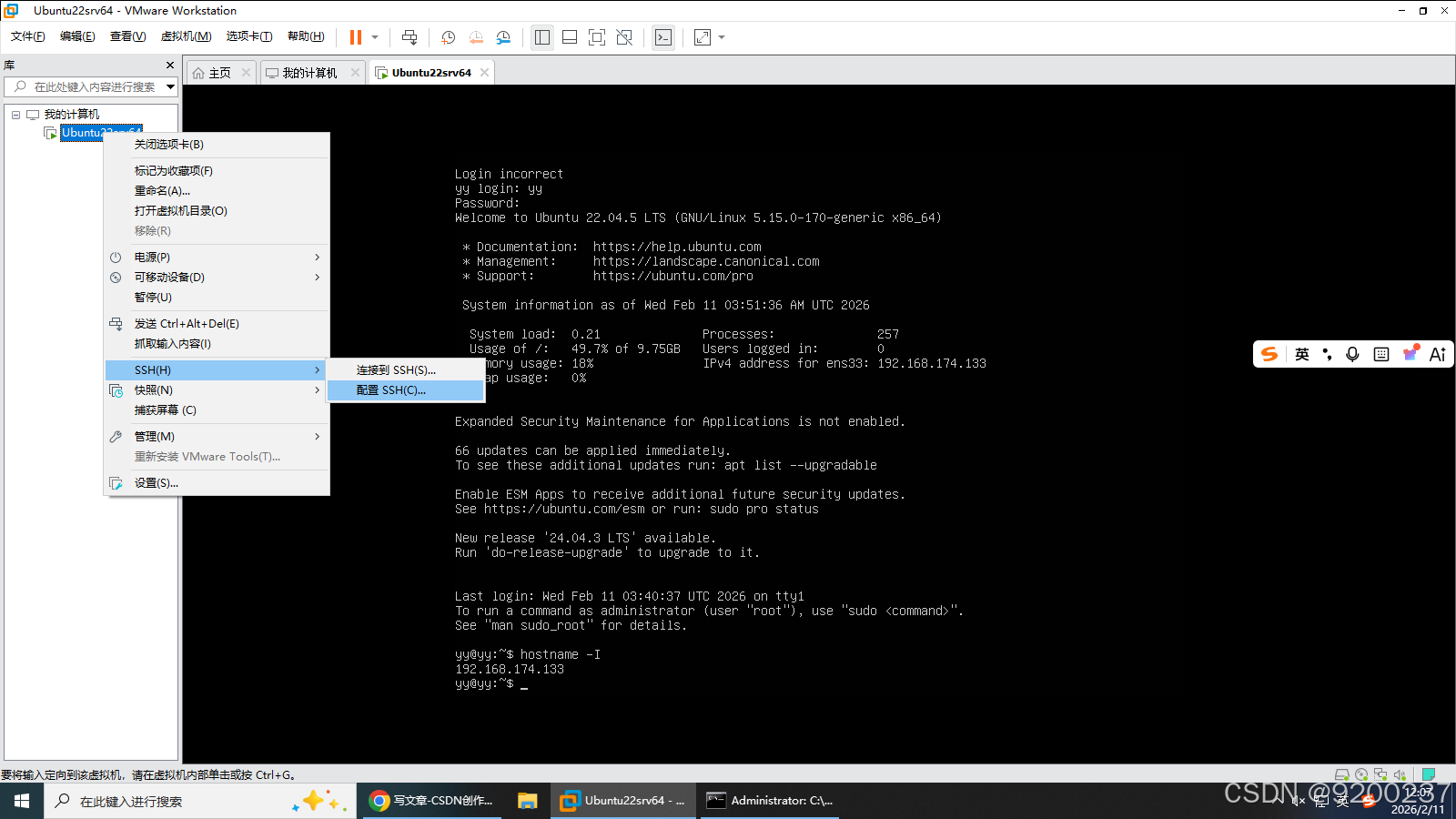The width and height of the screenshot is (1456, 819).
Task: Toggle the 英 language mode on Sogou bar
Action: [x=1302, y=354]
